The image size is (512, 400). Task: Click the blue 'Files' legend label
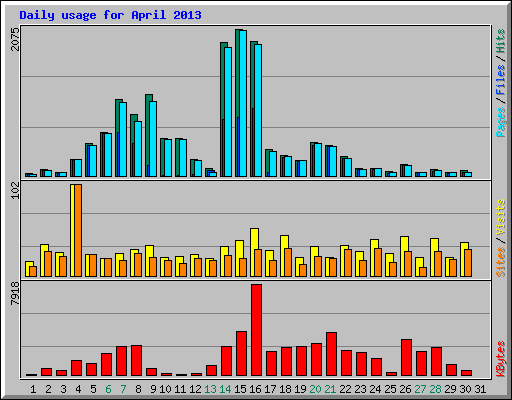click(x=501, y=79)
